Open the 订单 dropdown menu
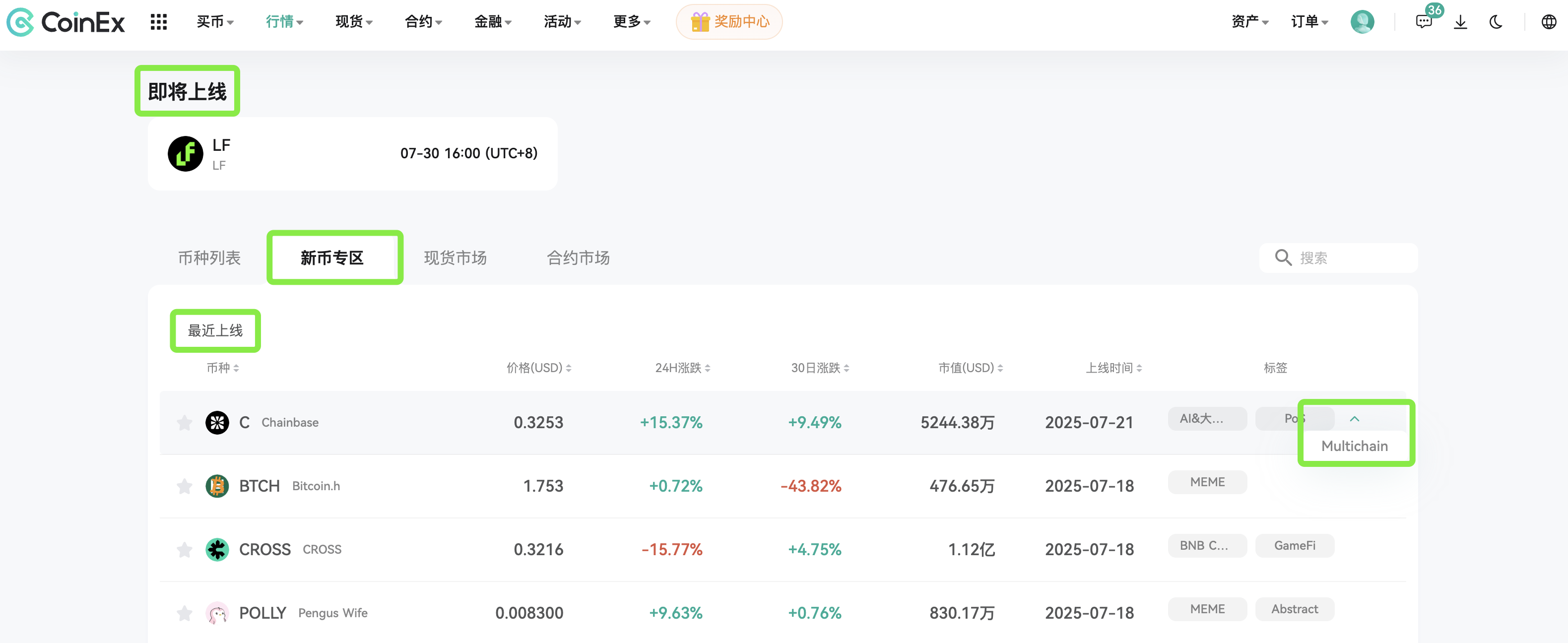Image resolution: width=1568 pixels, height=643 pixels. coord(1309,22)
